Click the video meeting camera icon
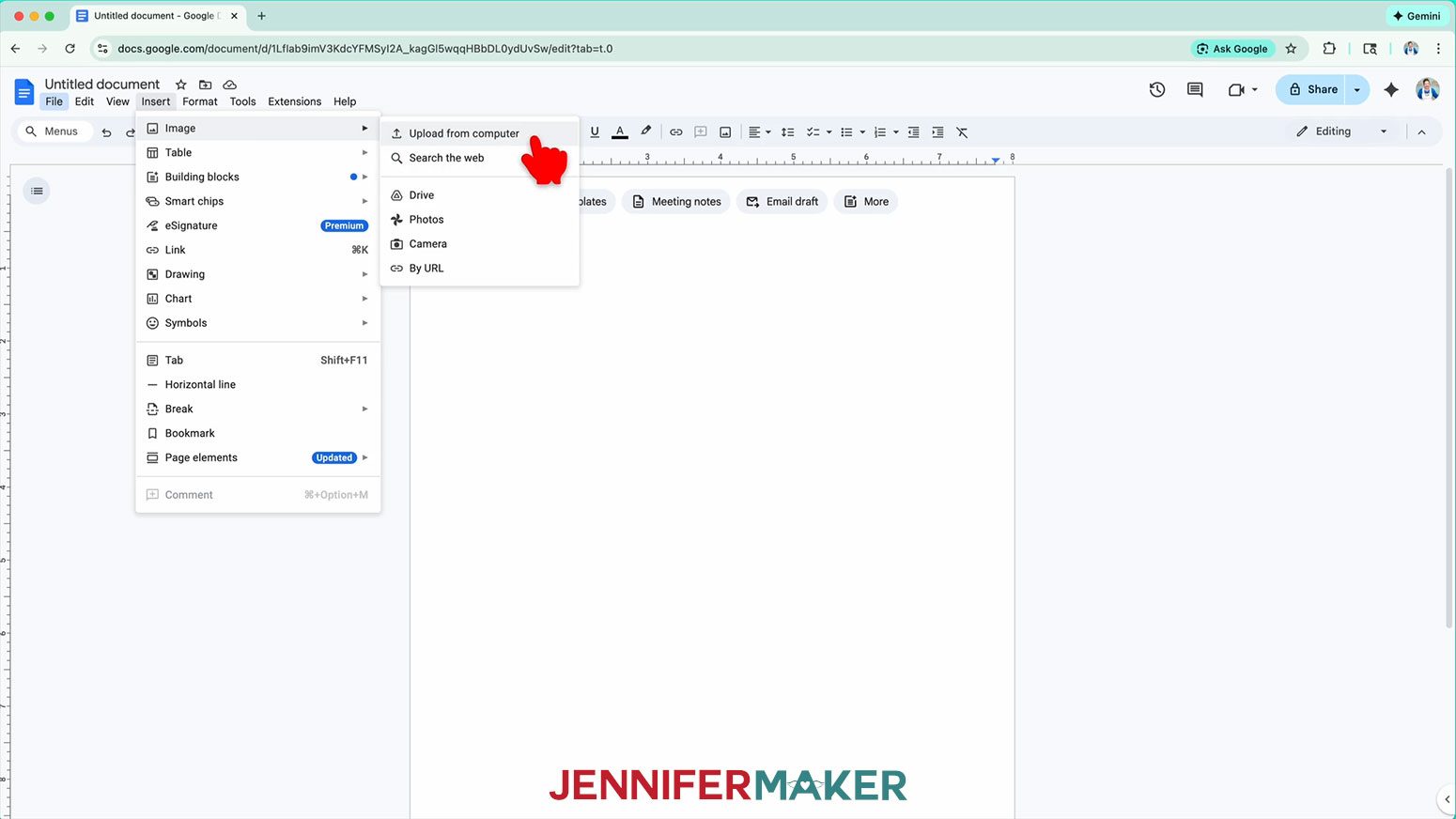This screenshot has height=819, width=1456. tap(1236, 89)
